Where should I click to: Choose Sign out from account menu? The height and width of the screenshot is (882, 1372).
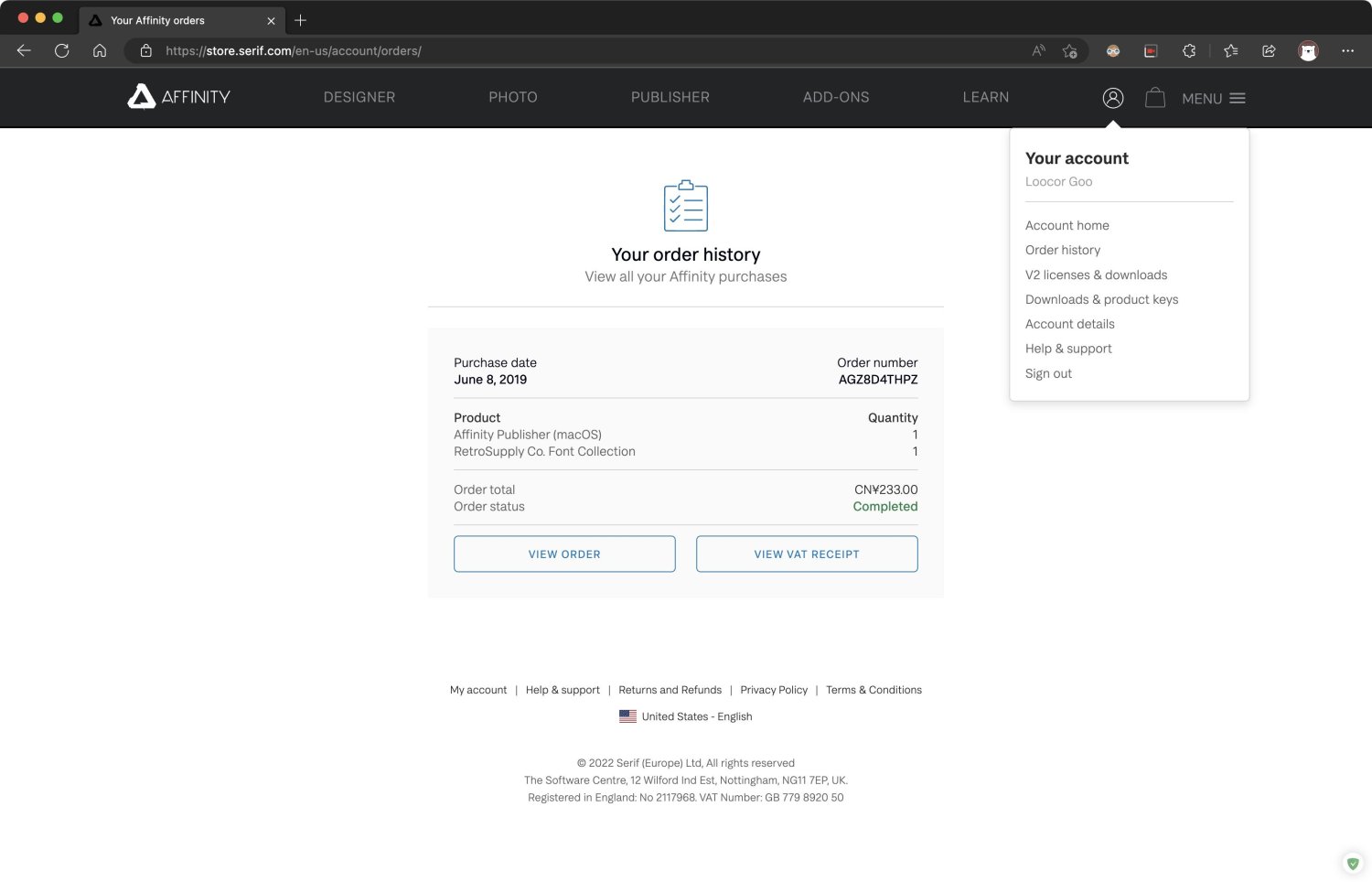1048,373
